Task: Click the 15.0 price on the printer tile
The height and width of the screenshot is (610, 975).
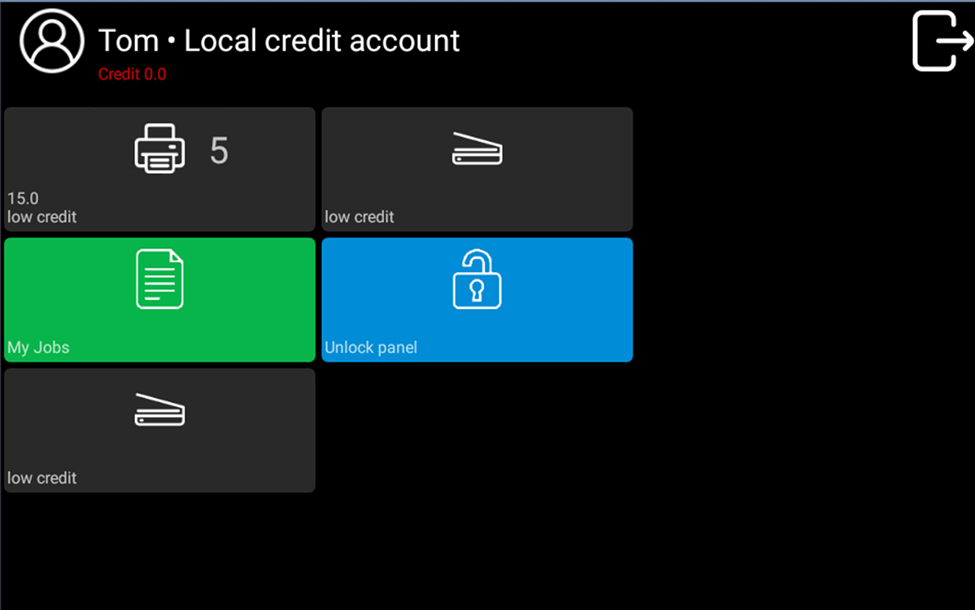Action: pyautogui.click(x=23, y=199)
